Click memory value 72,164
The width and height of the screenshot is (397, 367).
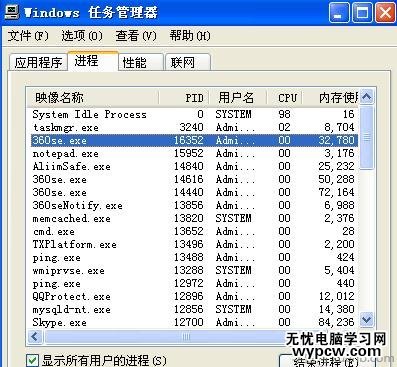tap(336, 192)
